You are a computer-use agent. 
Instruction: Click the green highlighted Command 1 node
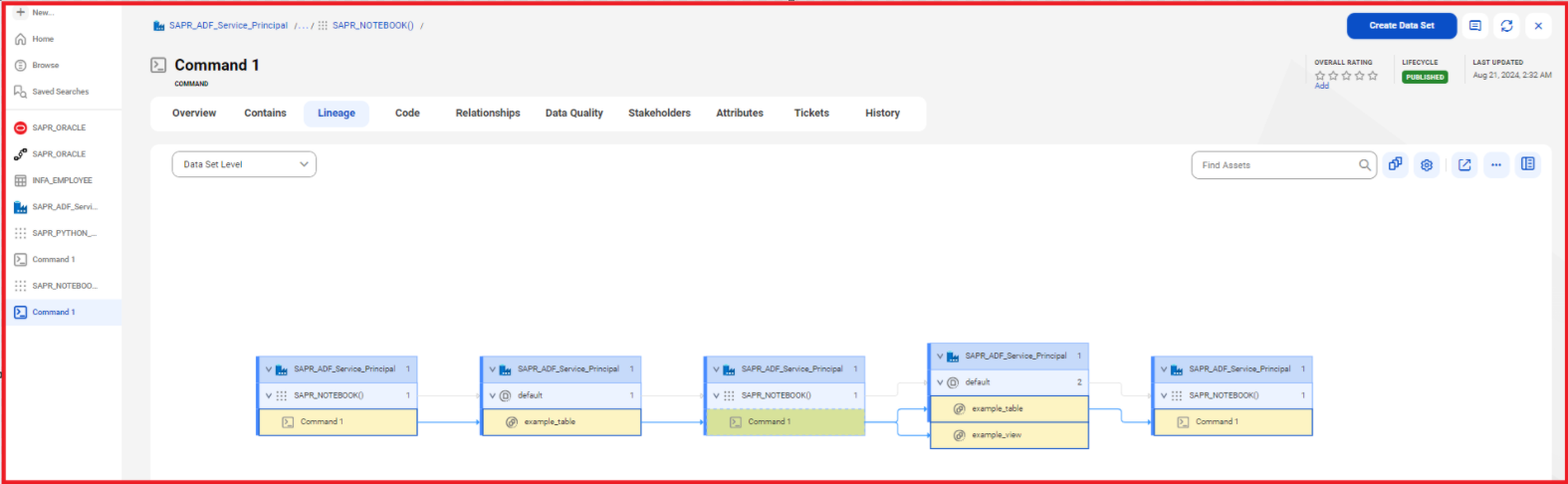785,422
